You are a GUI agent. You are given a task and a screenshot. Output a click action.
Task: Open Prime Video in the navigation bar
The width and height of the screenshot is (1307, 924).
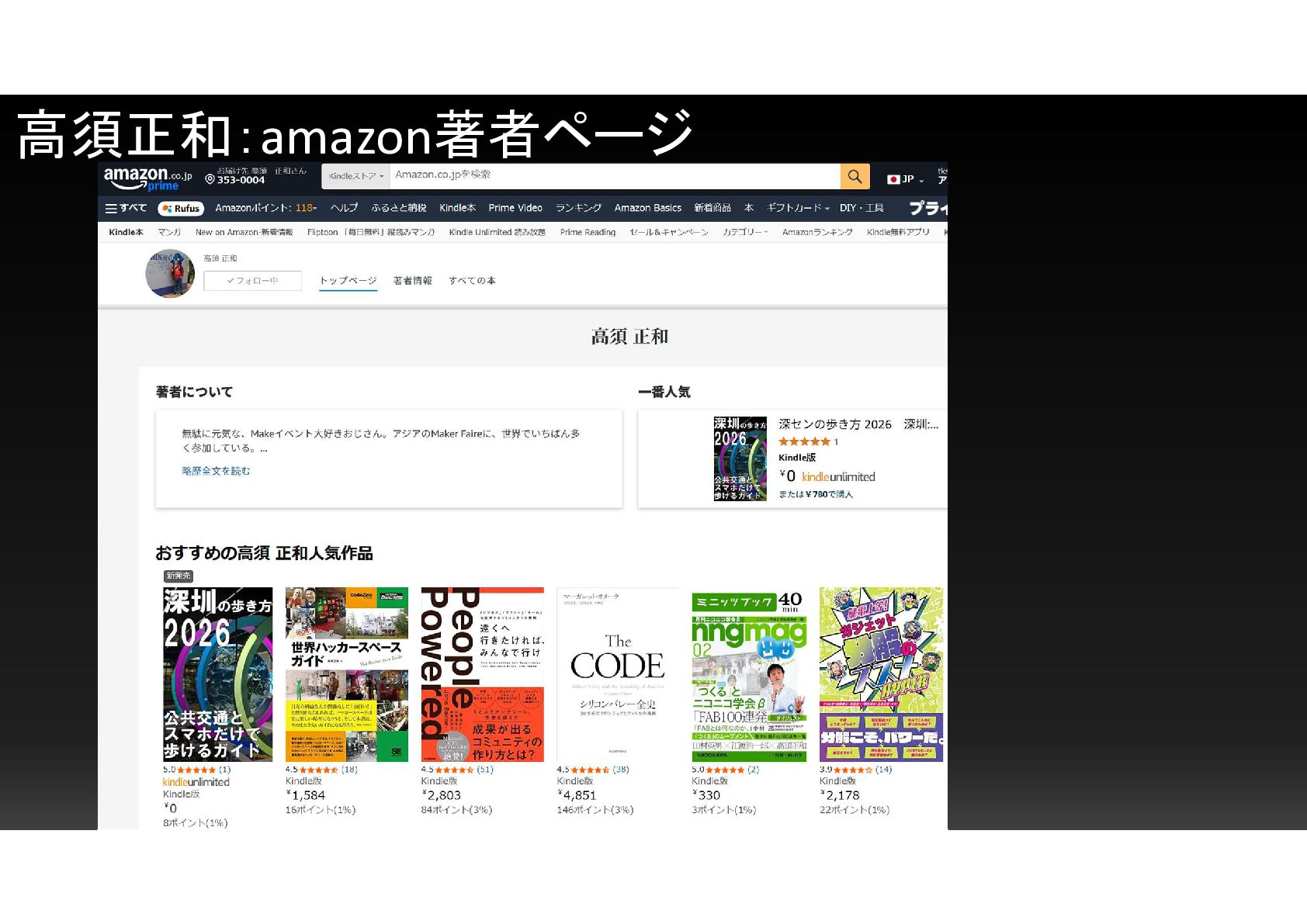(515, 208)
